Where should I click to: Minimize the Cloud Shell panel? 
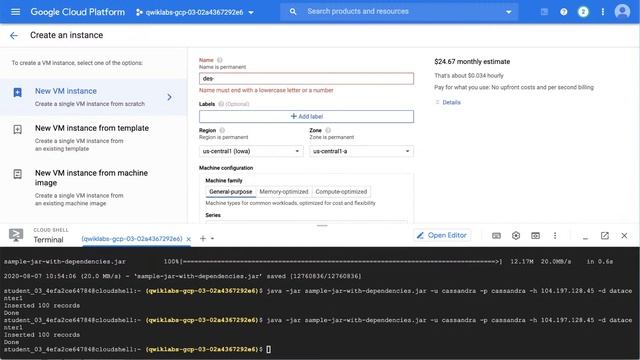coord(585,237)
